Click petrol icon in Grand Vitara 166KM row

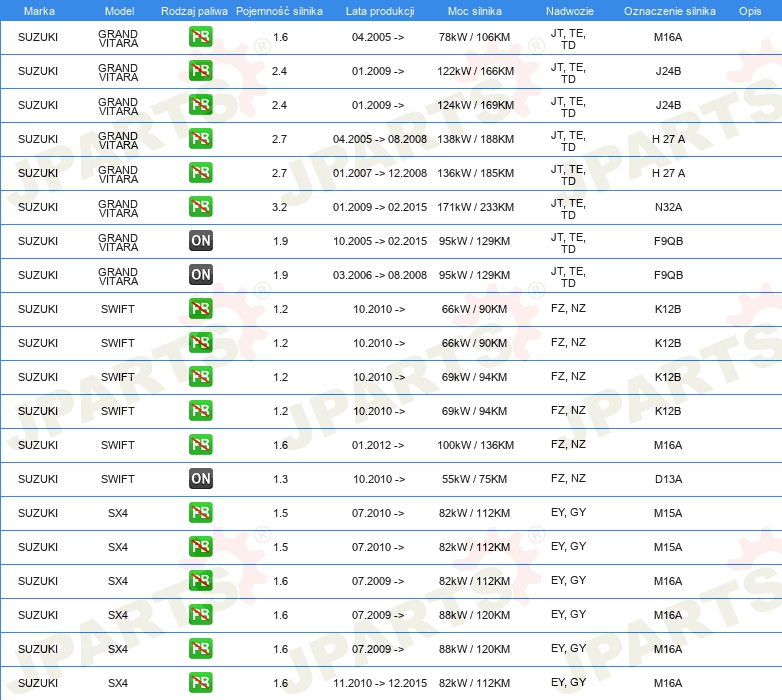pyautogui.click(x=200, y=71)
